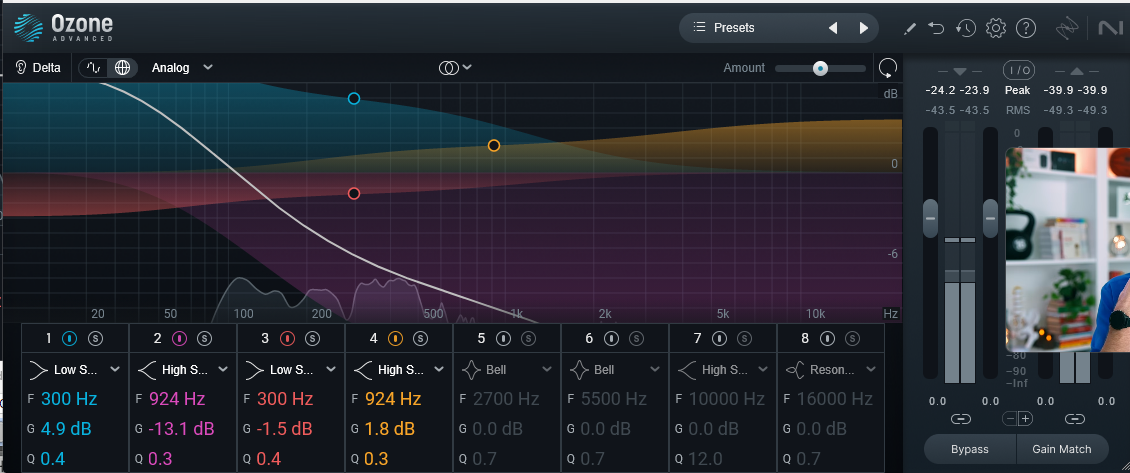Toggle band 4 power button
The height and width of the screenshot is (473, 1130).
(396, 338)
